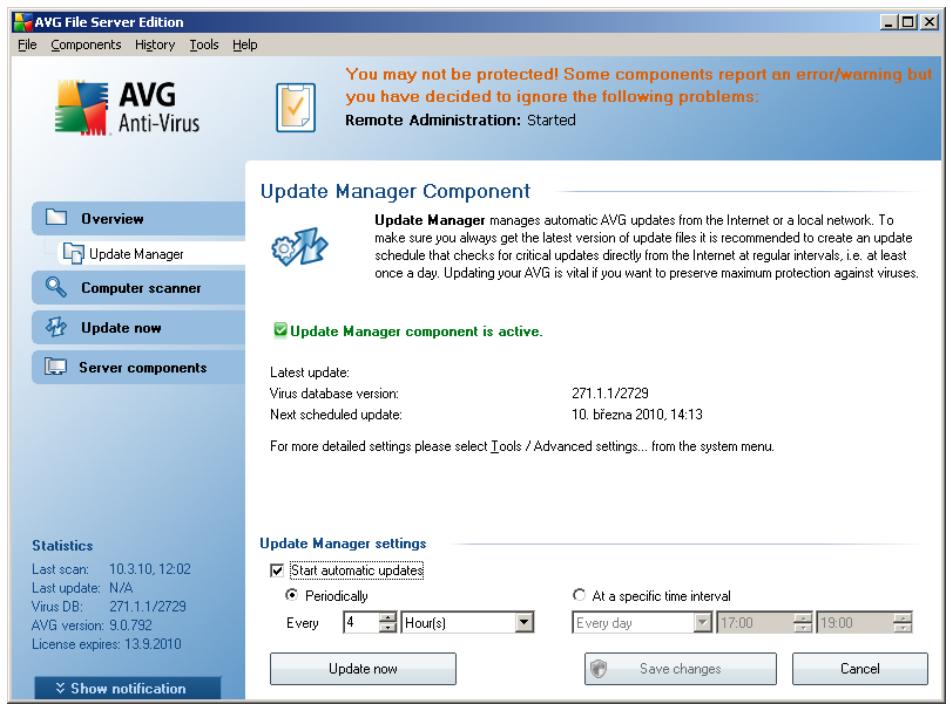Screen dimensions: 951x706
Task: Click the Update Manager gear-and-arrows icon
Action: coord(300,247)
